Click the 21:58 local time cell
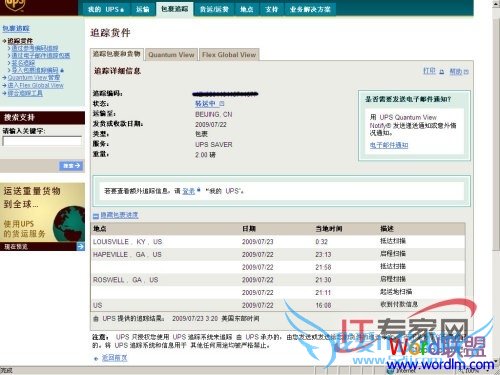 pyautogui.click(x=323, y=267)
